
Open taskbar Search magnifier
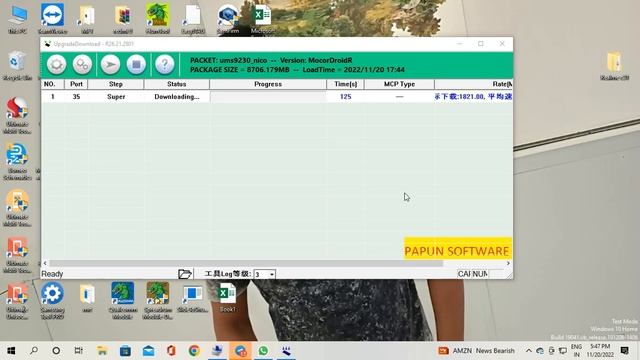tap(34, 351)
